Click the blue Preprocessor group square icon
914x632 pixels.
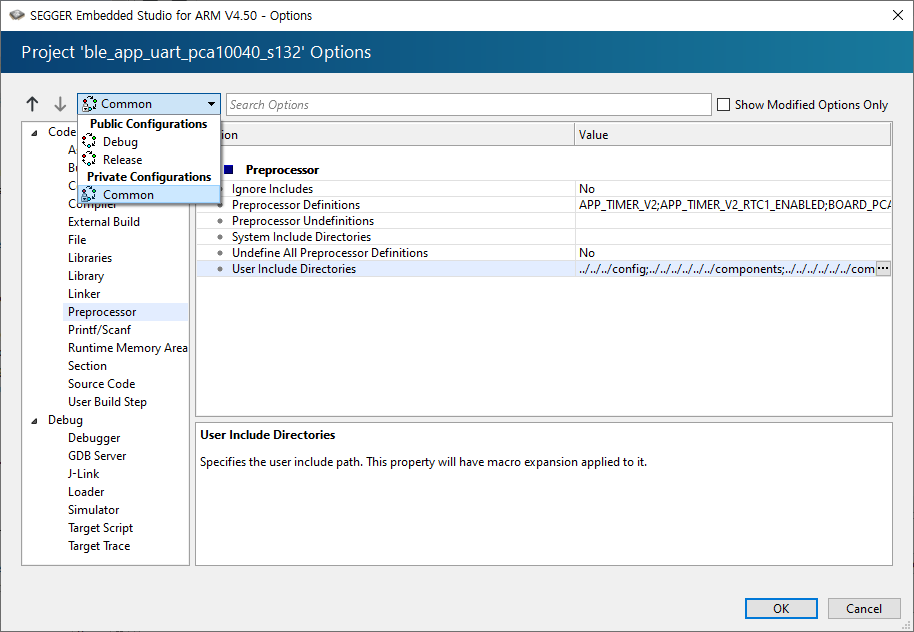228,170
